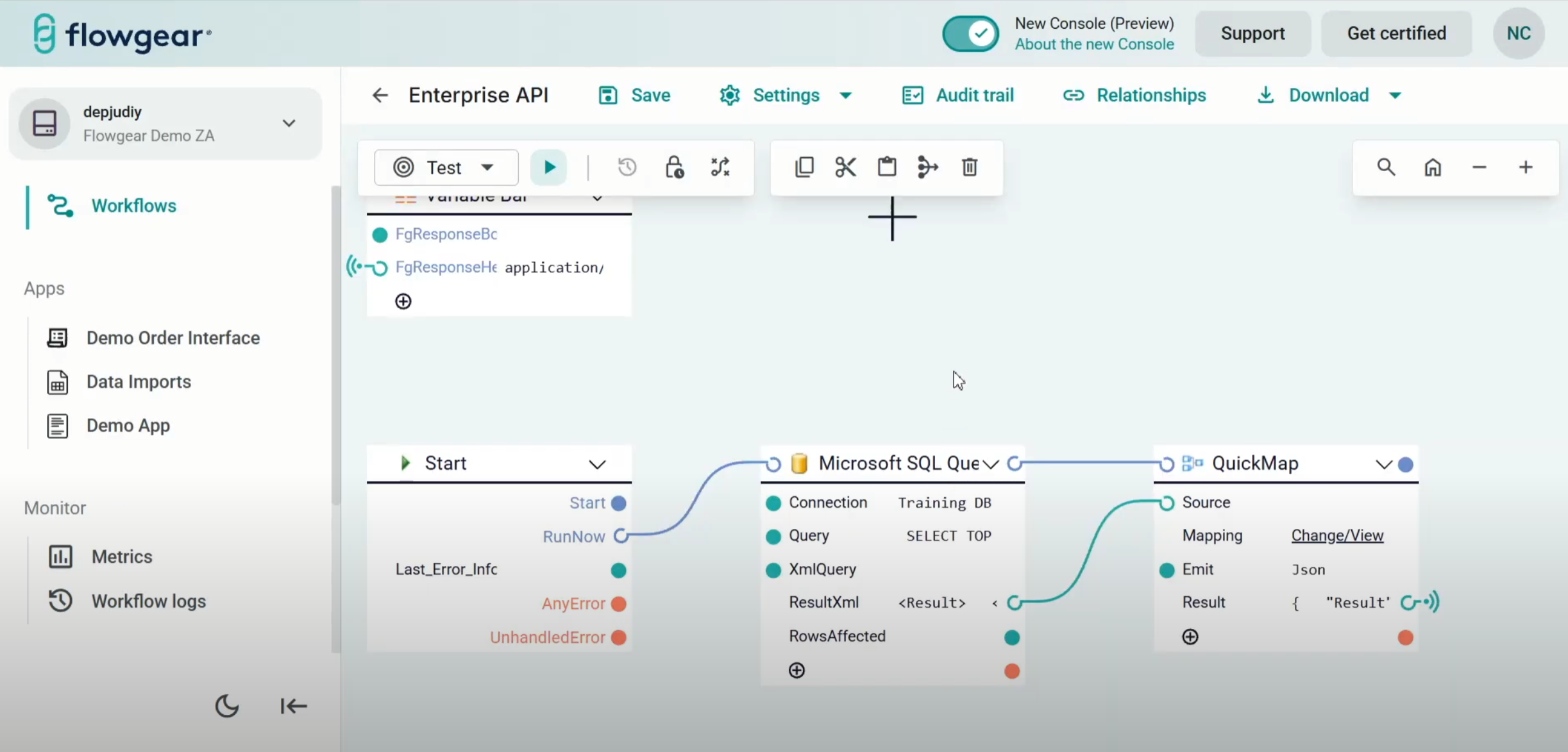
Task: Cut selection with scissors icon
Action: [x=845, y=167]
